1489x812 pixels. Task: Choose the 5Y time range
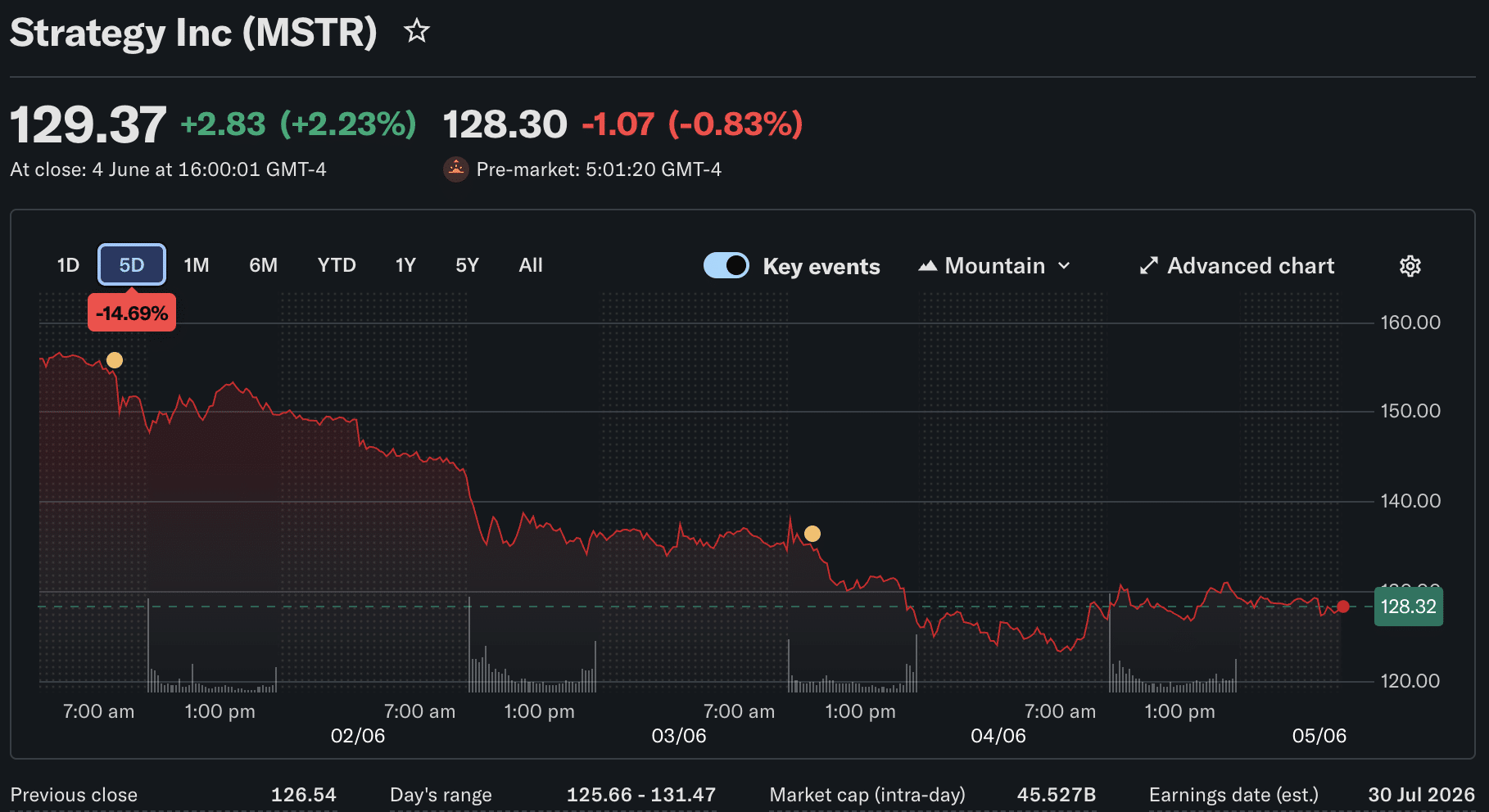point(467,265)
